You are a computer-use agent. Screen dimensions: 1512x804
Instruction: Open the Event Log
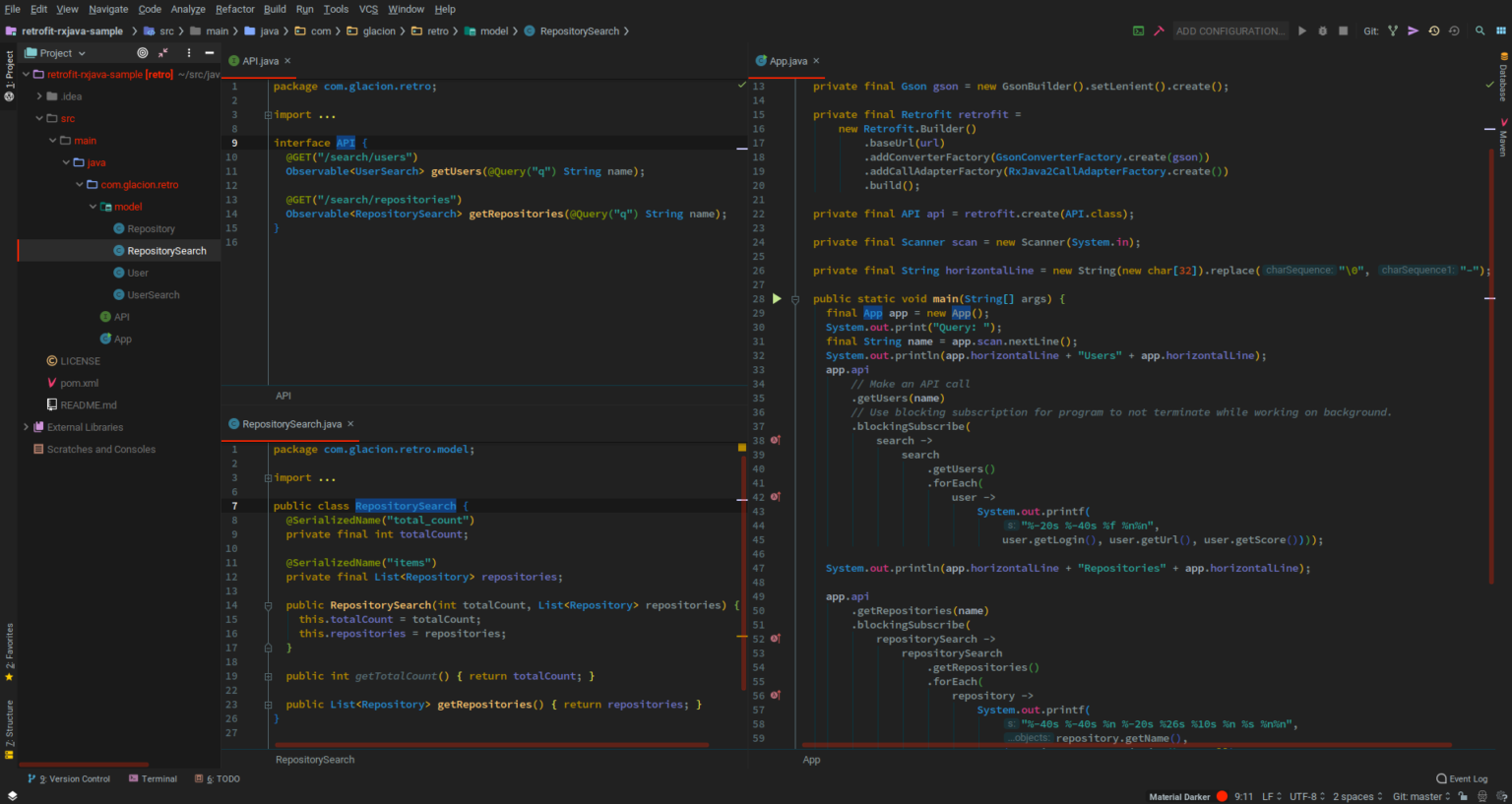1467,778
